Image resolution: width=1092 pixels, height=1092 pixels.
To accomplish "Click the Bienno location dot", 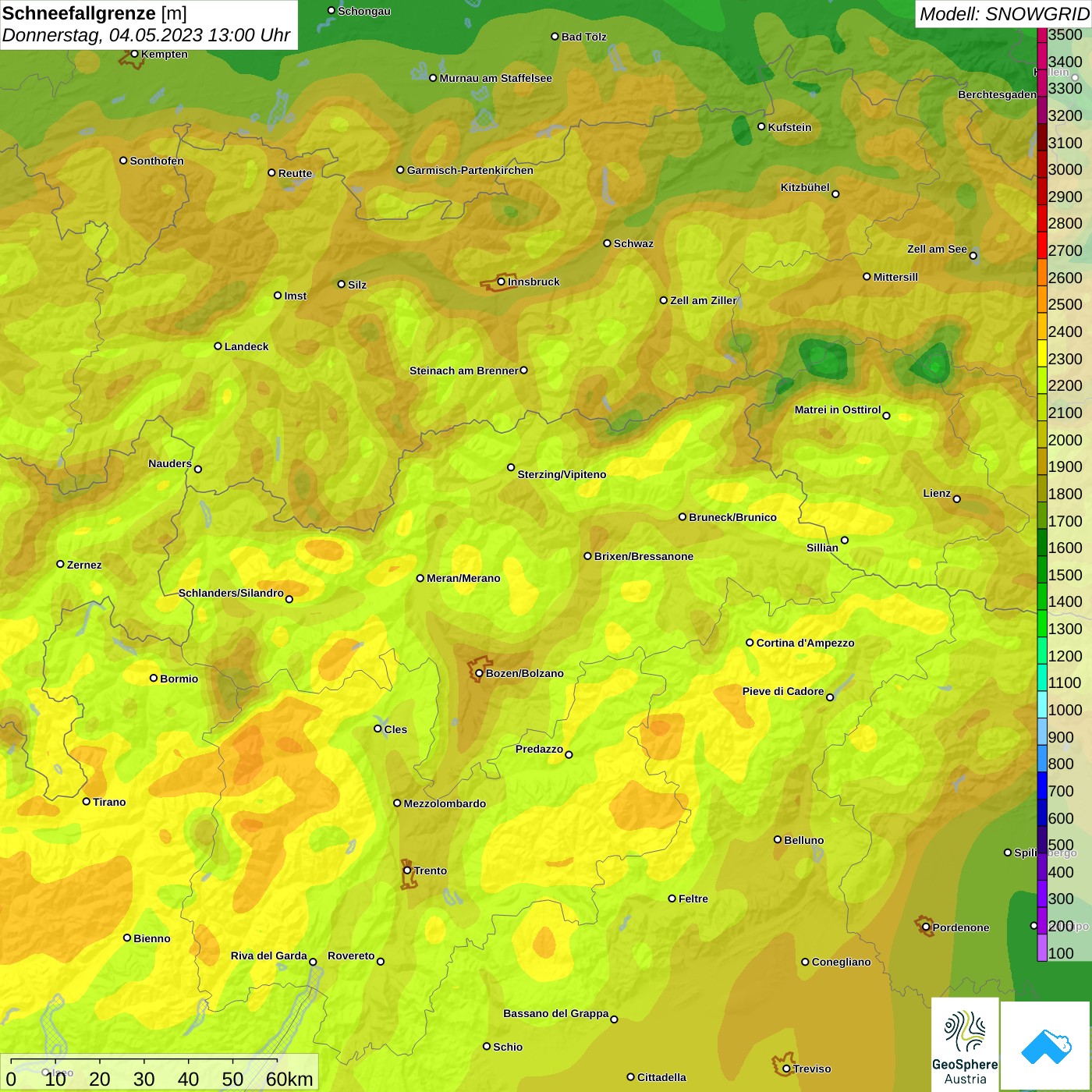I will pyautogui.click(x=127, y=938).
